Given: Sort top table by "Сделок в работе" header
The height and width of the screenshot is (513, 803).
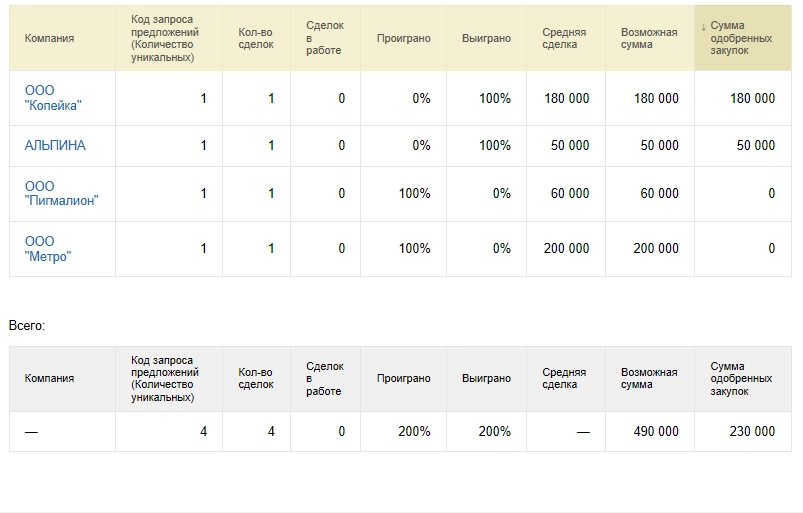Looking at the screenshot, I should 323,38.
